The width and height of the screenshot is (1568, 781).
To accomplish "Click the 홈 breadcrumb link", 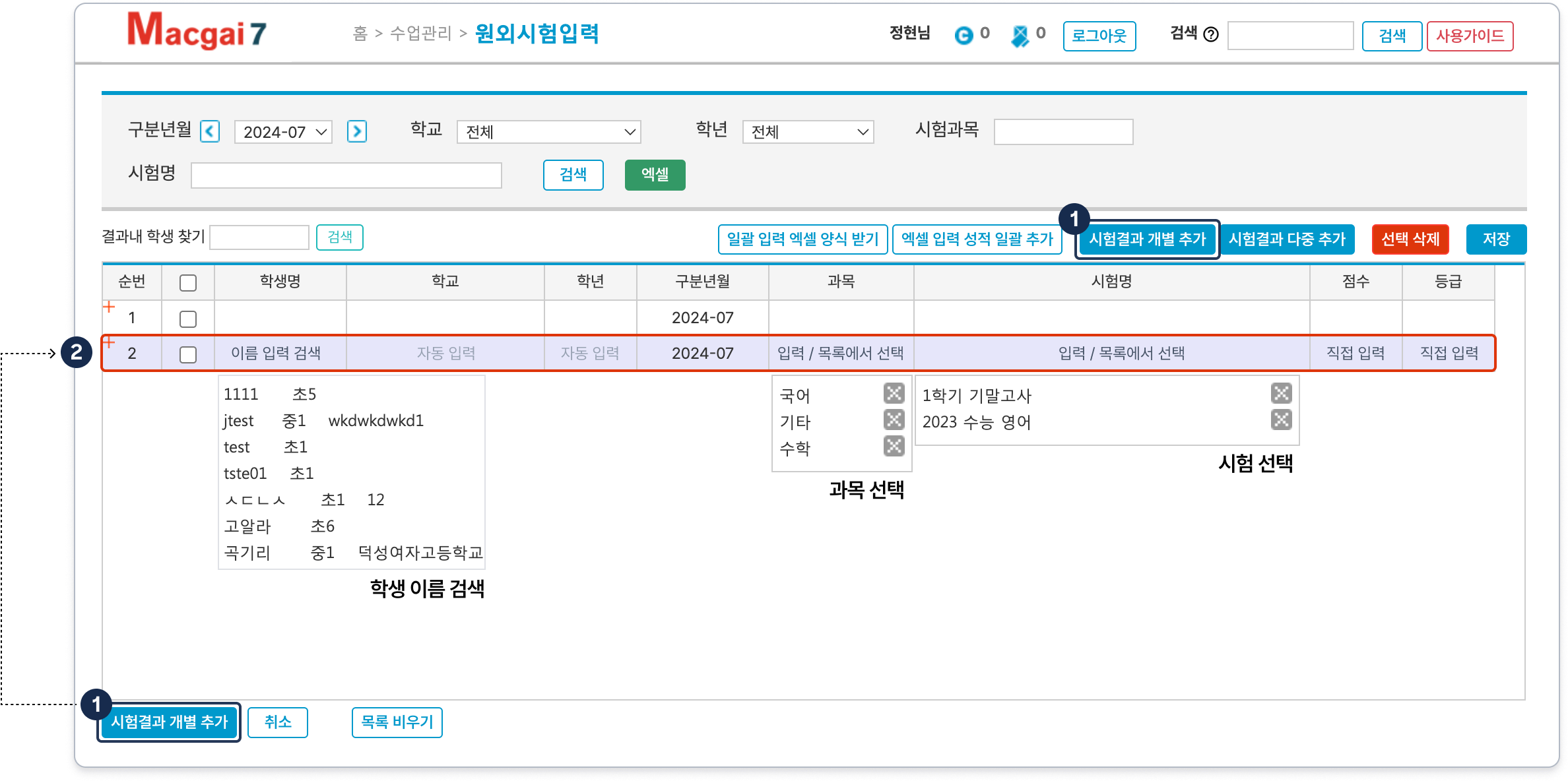I will (x=360, y=33).
